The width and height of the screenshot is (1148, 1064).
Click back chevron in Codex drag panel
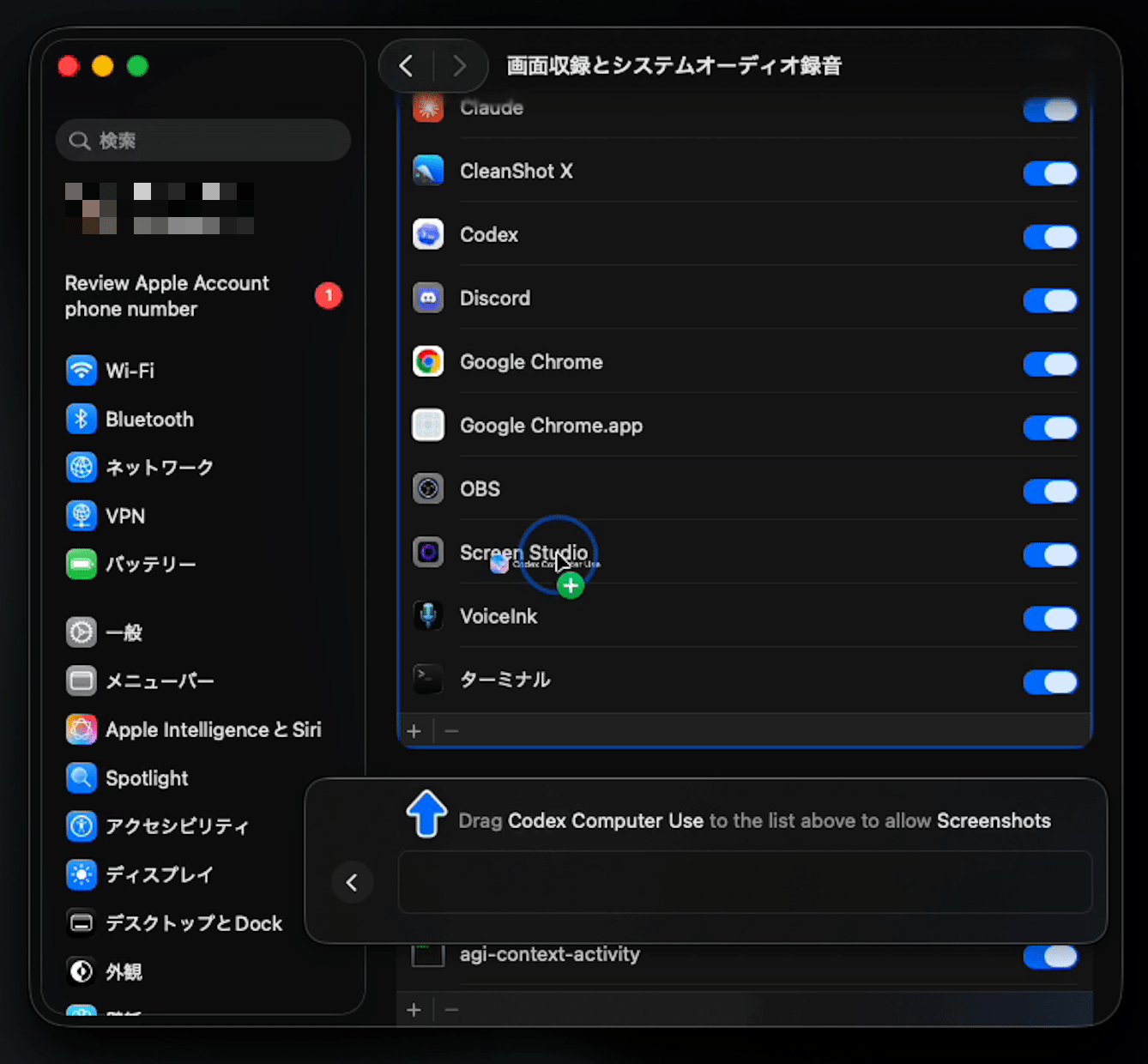tap(352, 882)
